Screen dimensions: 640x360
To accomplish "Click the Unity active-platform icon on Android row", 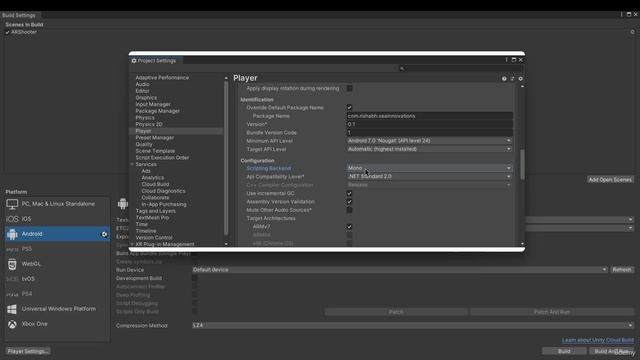I will [104, 234].
